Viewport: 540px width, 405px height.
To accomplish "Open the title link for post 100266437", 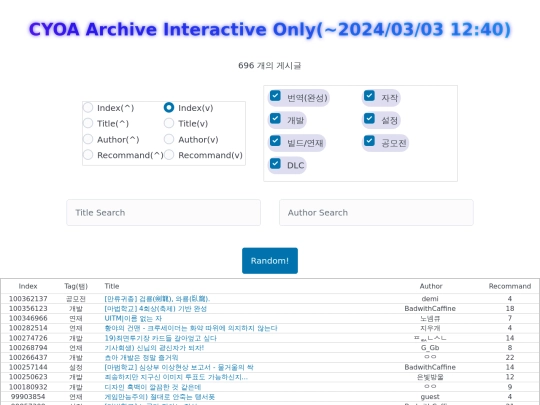I will [x=141, y=357].
